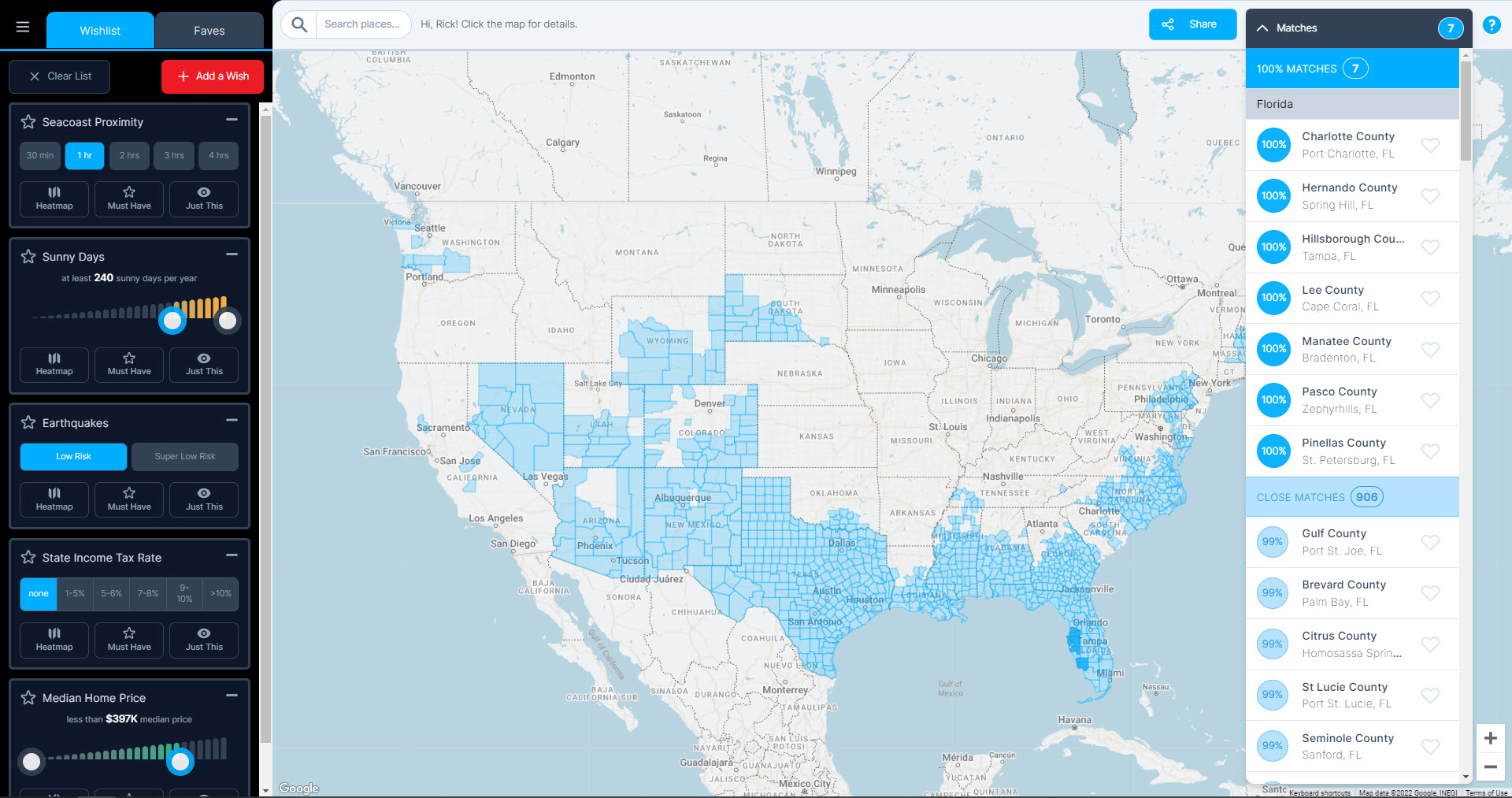This screenshot has height=798, width=1512.
Task: Collapse the State Income Tax Rate panel
Action: [x=232, y=555]
